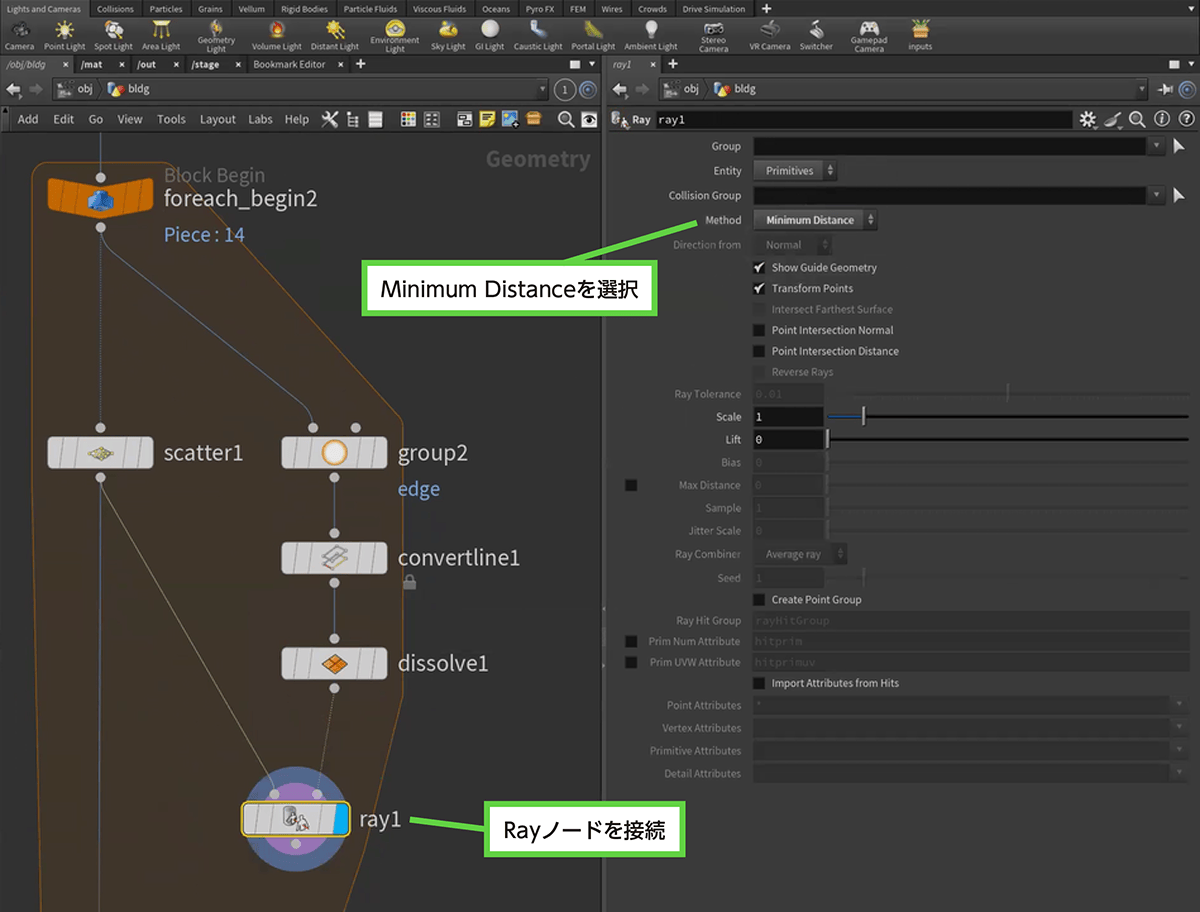
Task: Open the Method dropdown showing Minimum Distance
Action: point(815,220)
